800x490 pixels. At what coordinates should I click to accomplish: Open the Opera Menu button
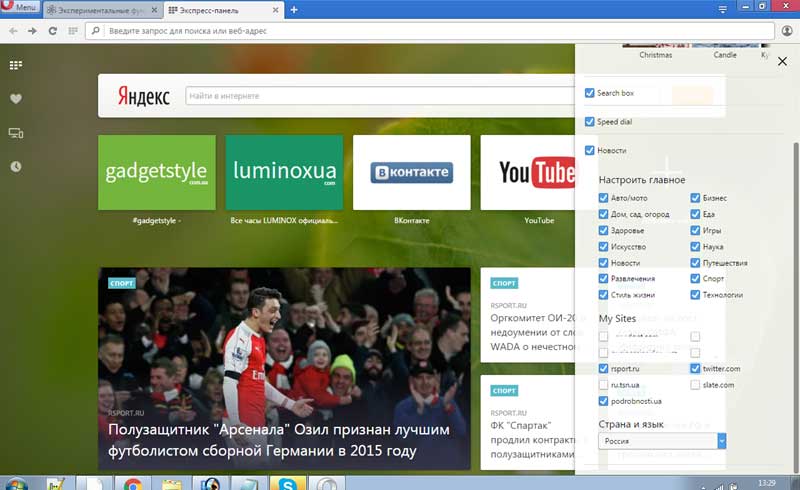coord(20,7)
